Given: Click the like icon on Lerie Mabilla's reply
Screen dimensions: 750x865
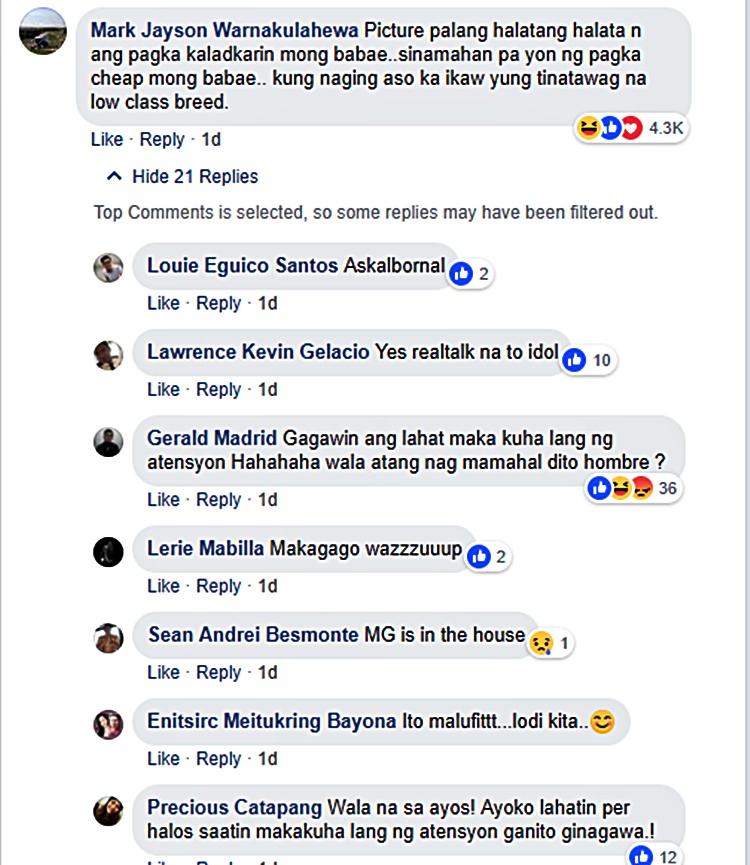Looking at the screenshot, I should point(479,557).
